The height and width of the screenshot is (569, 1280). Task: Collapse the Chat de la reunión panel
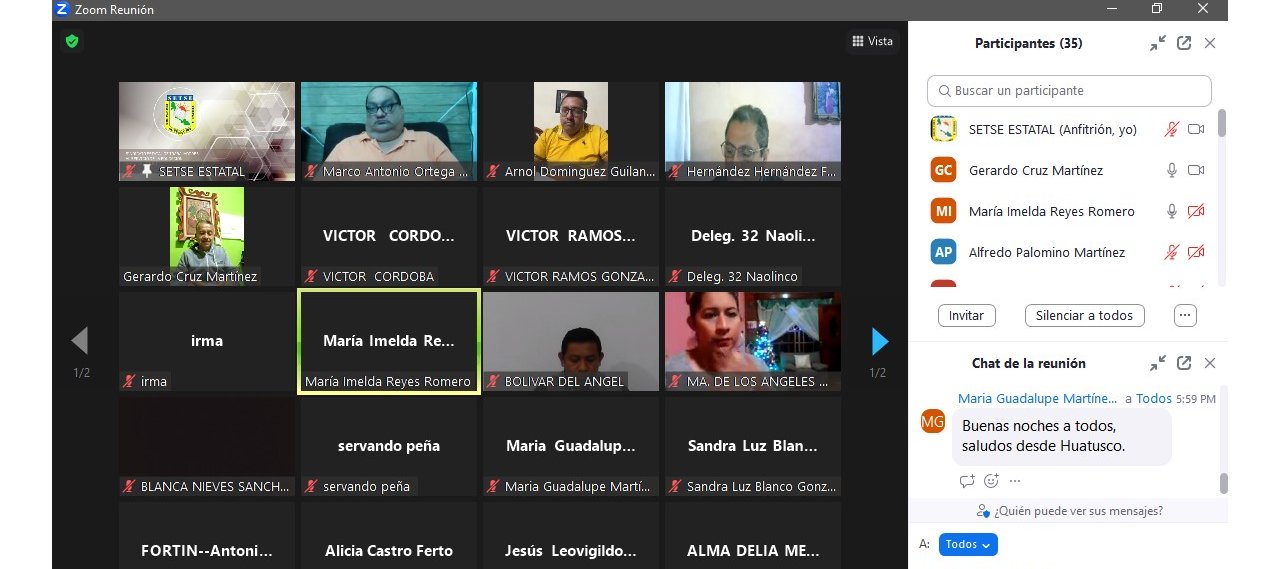(1158, 363)
